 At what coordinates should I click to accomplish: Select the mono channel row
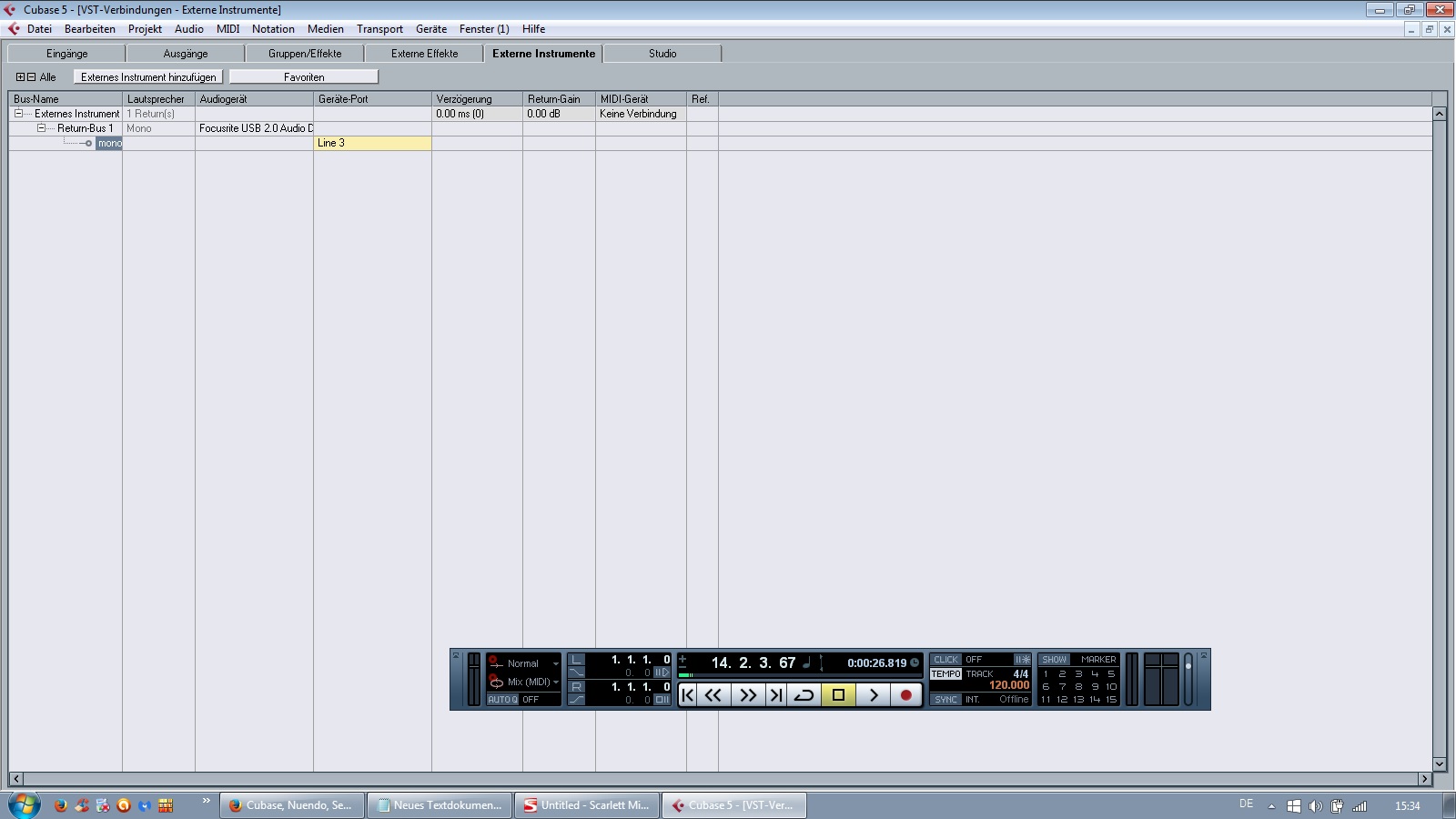coord(109,143)
